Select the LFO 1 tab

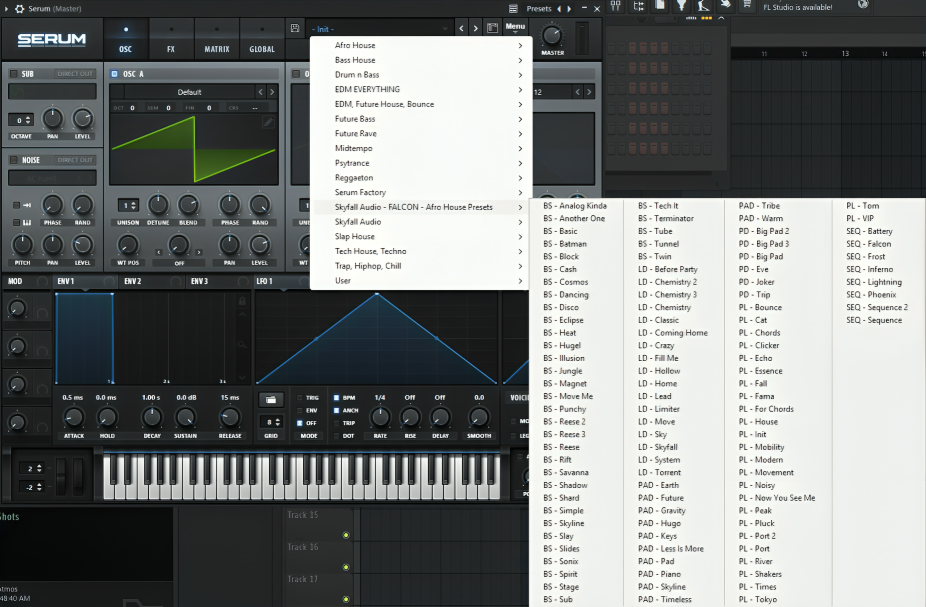click(265, 281)
